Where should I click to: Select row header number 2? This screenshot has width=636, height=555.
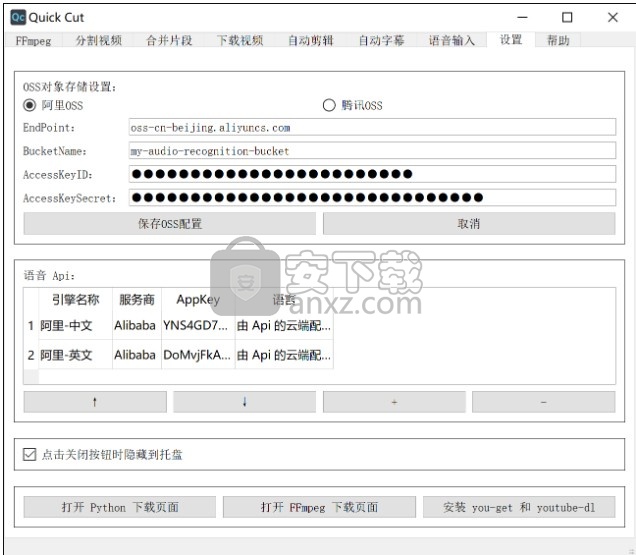[31, 355]
